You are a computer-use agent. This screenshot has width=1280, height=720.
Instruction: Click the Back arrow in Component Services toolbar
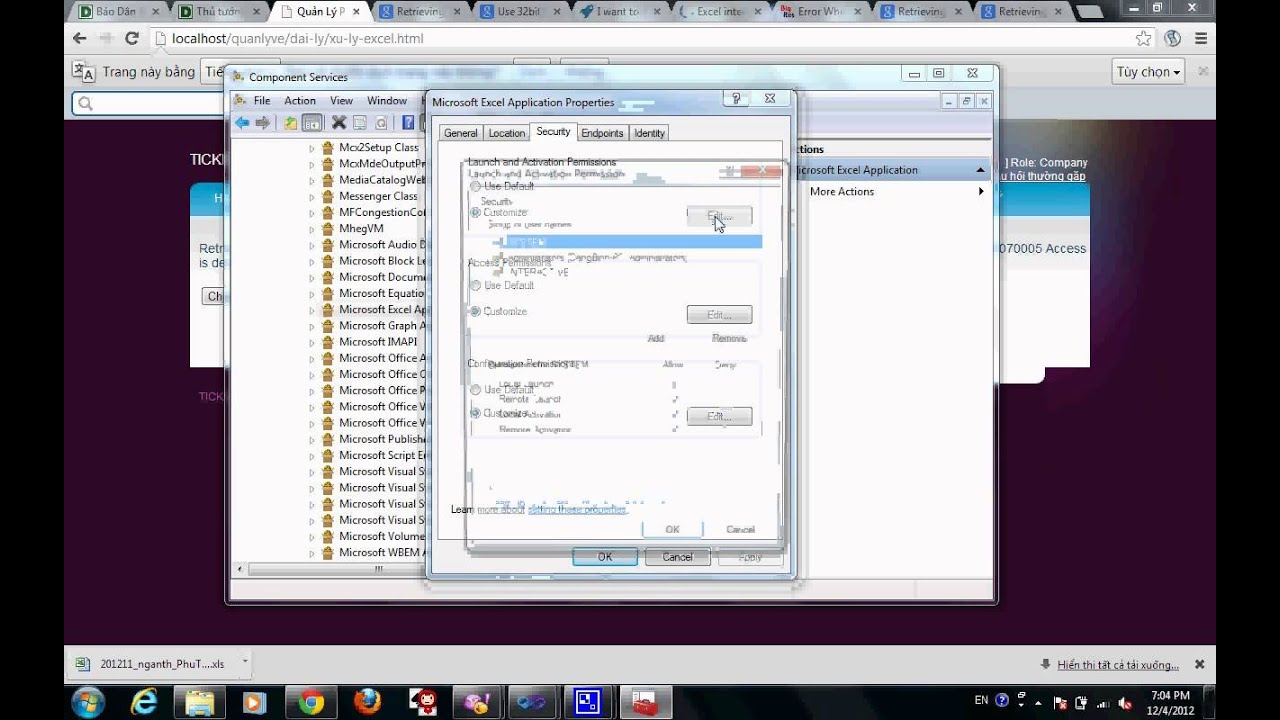pyautogui.click(x=242, y=123)
